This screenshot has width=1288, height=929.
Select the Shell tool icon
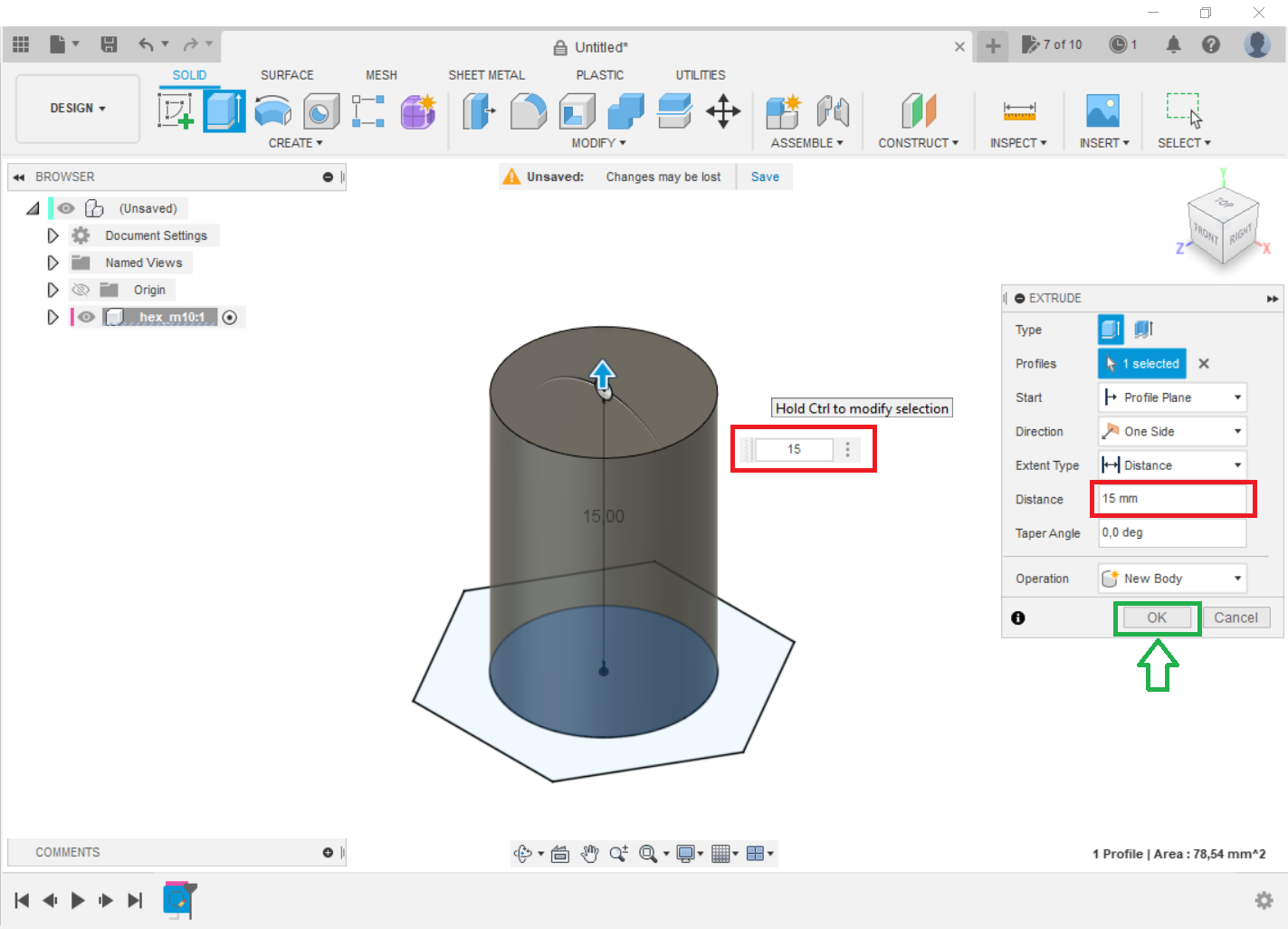coord(577,111)
